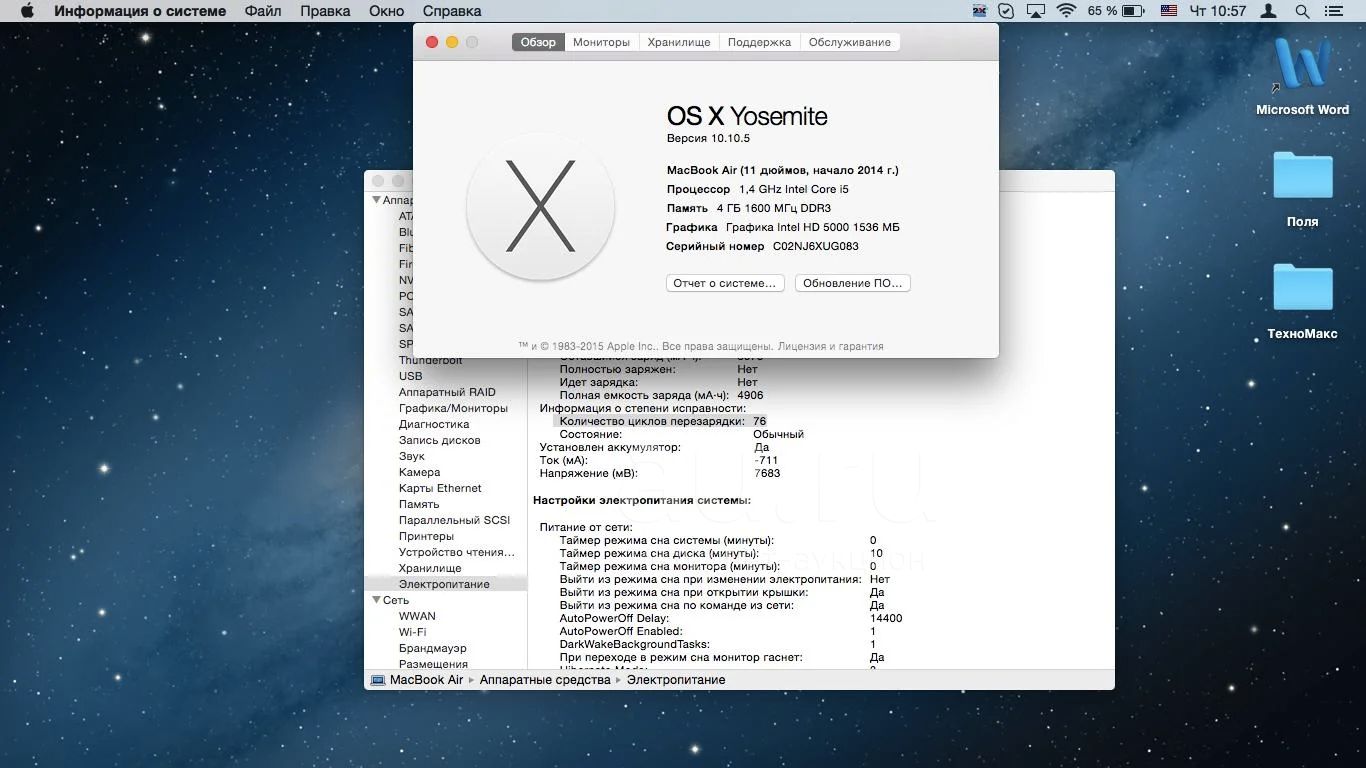The width and height of the screenshot is (1366, 768).
Task: Select Карты Ethernet in sidebar
Action: 440,488
